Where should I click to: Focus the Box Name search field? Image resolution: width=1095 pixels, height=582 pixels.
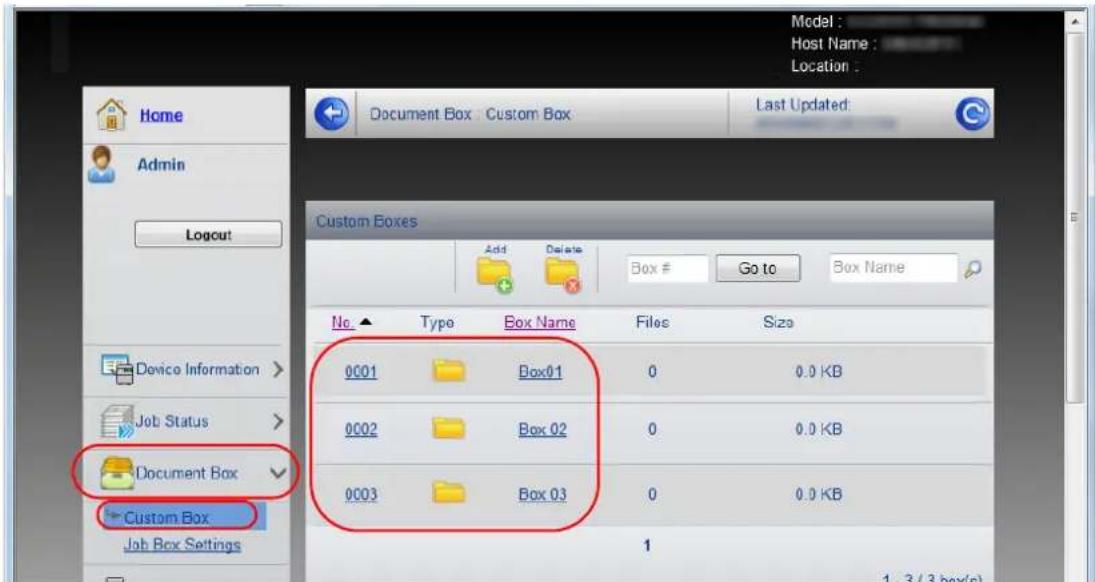[892, 268]
